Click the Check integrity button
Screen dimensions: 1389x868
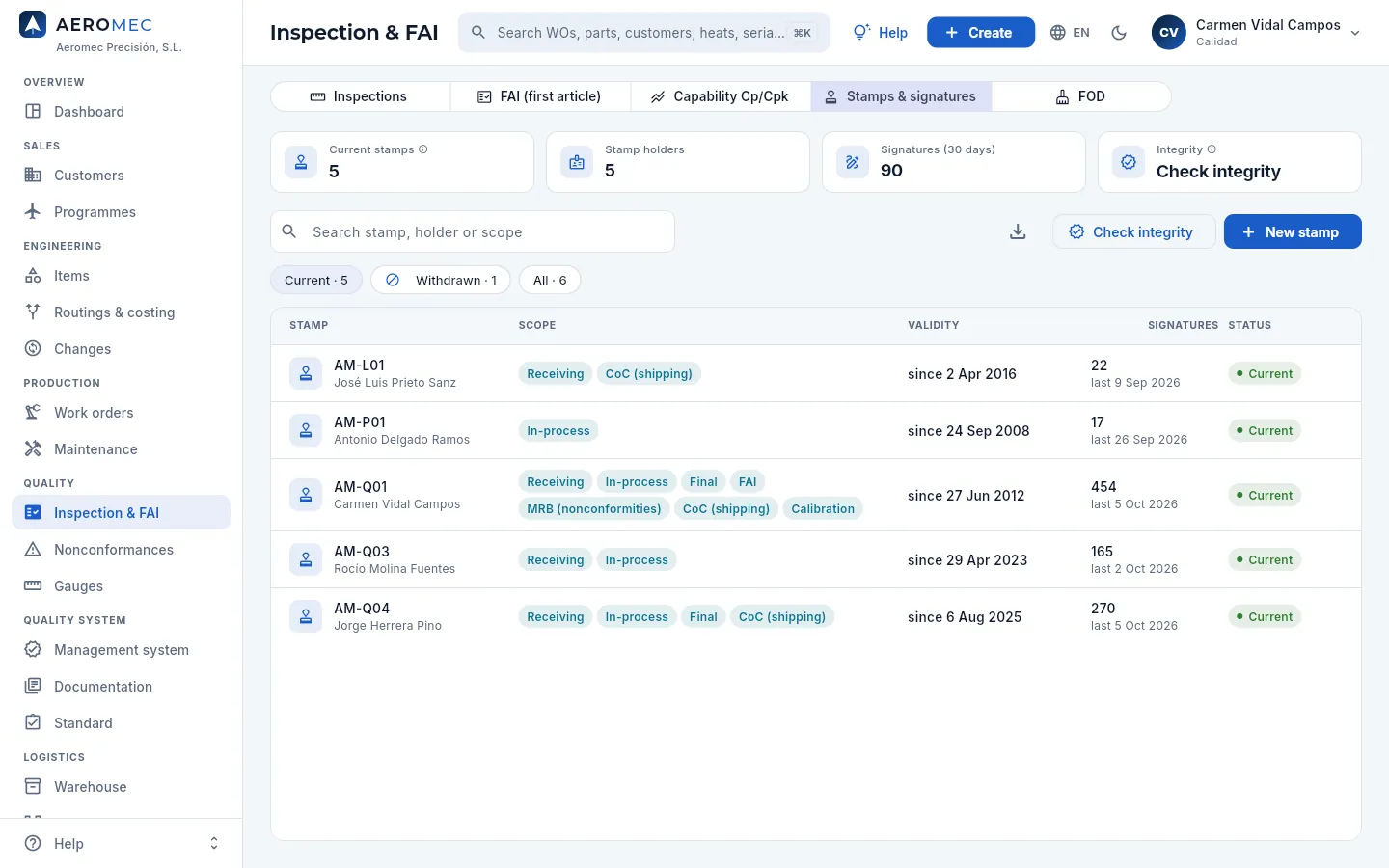click(x=1133, y=231)
